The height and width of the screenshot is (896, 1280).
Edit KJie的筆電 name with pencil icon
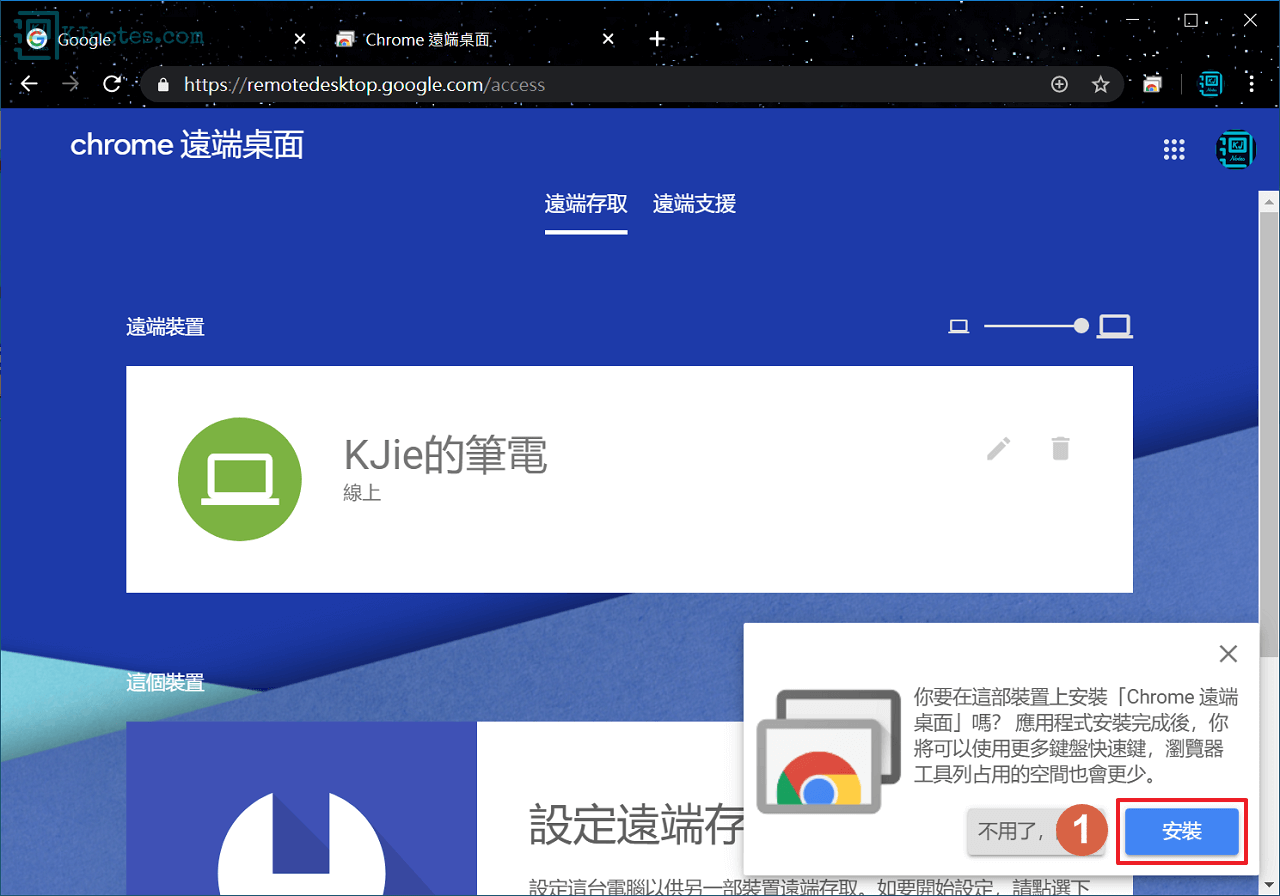point(998,448)
